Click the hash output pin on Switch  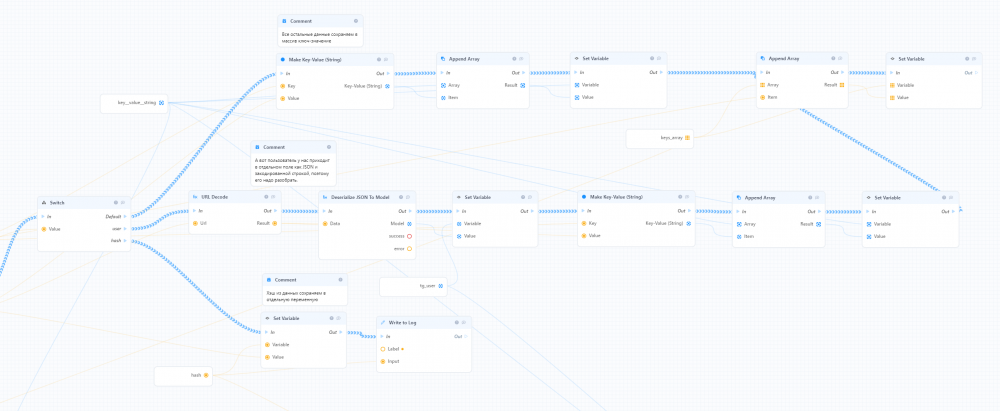point(125,241)
